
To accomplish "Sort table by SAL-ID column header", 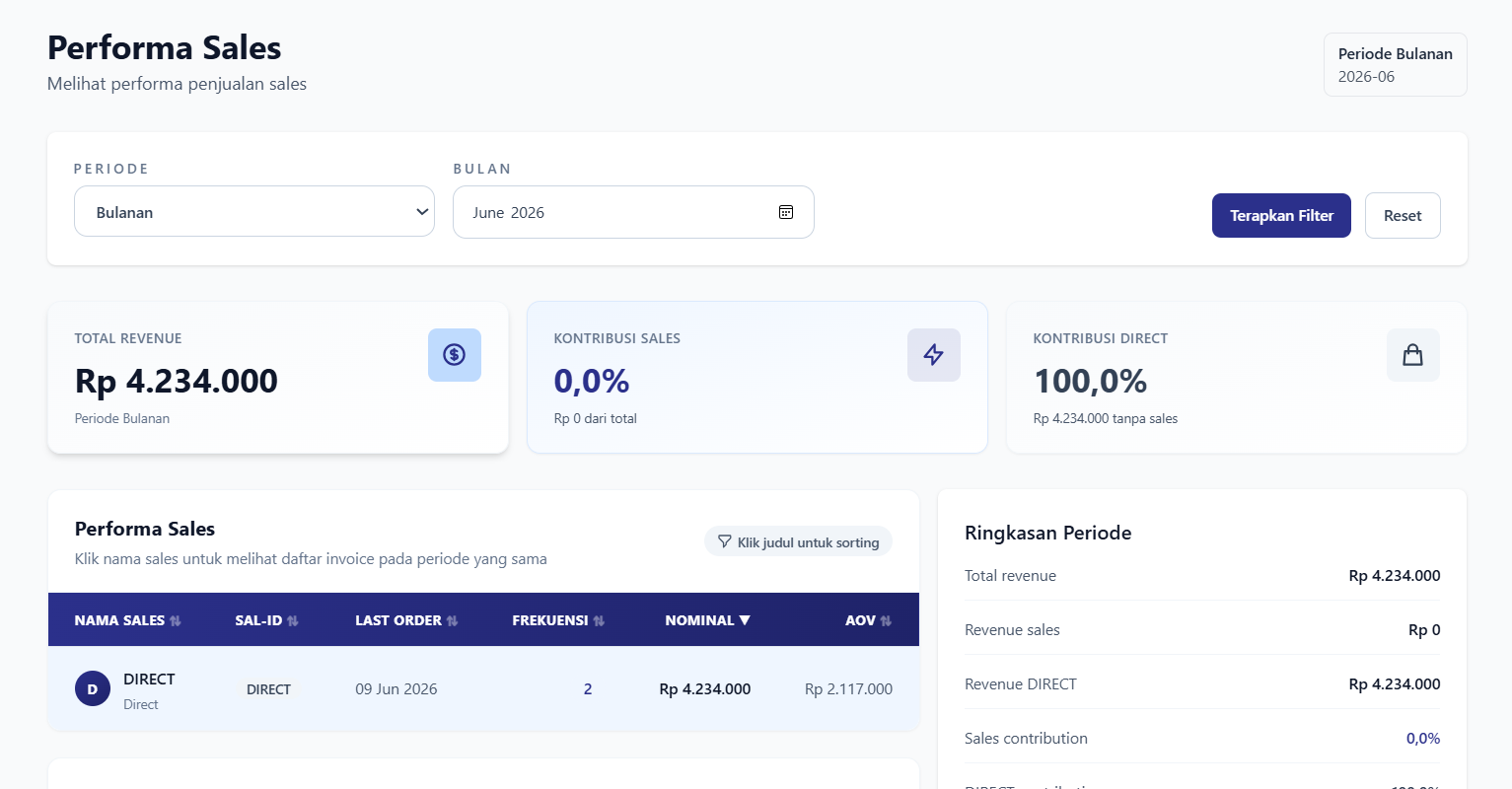I will pos(266,620).
